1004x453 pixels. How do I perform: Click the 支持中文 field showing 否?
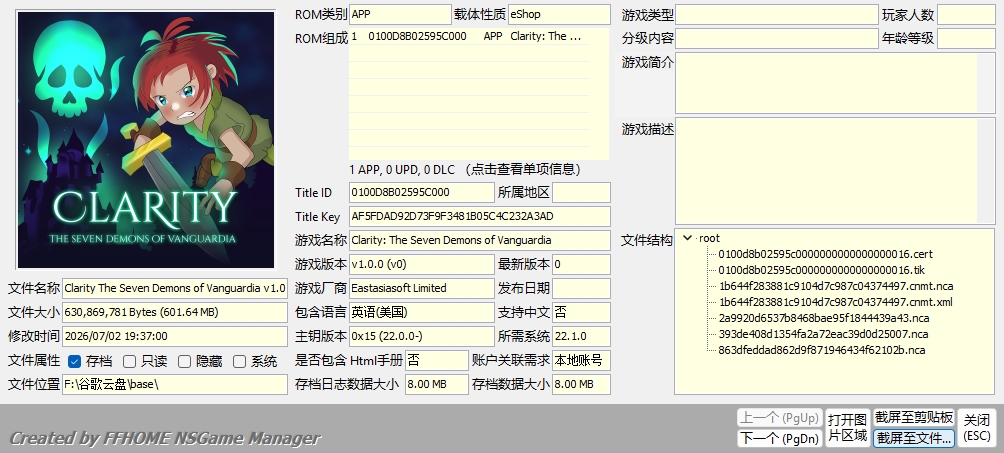pos(581,312)
